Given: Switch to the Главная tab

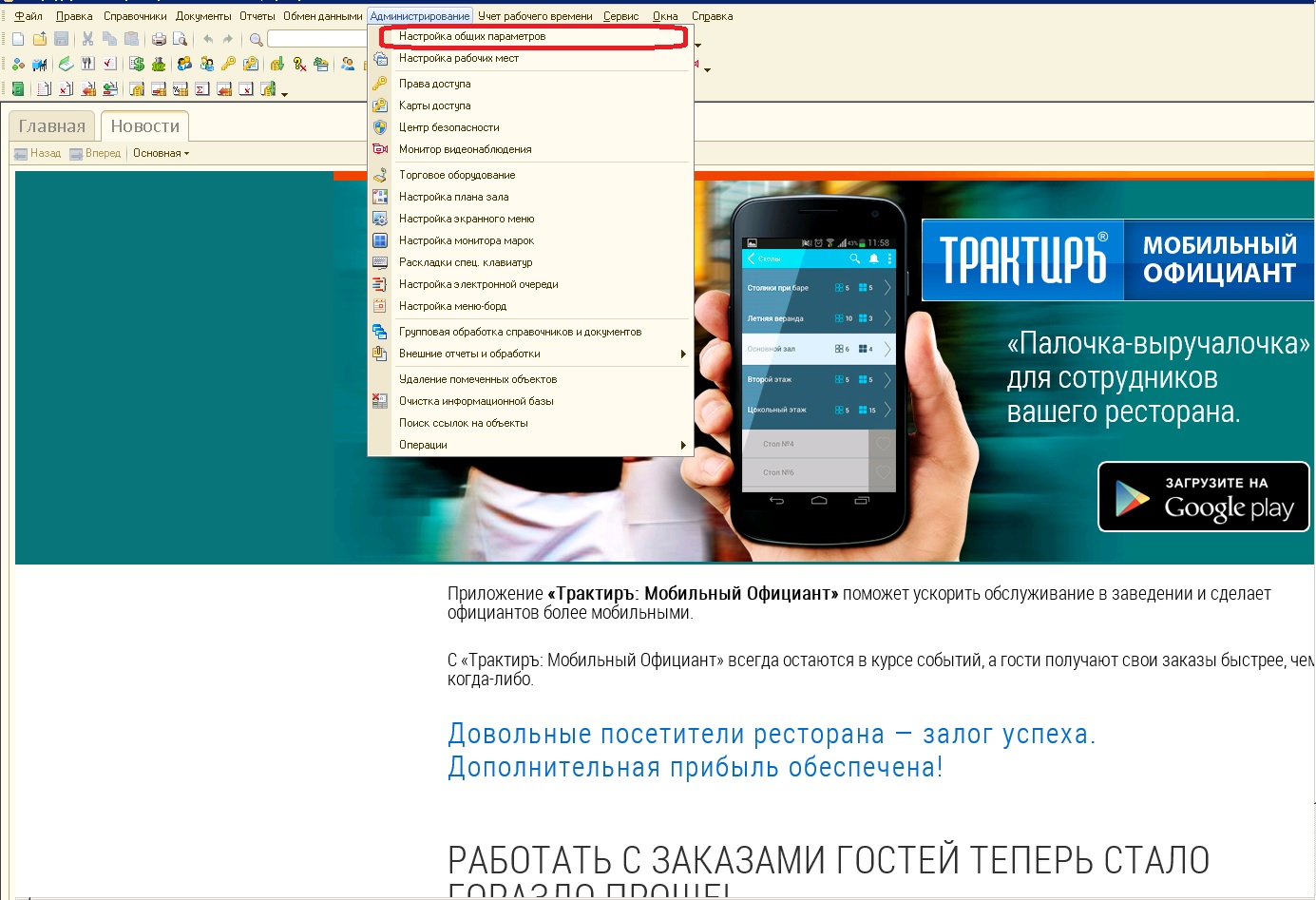Looking at the screenshot, I should [x=52, y=126].
